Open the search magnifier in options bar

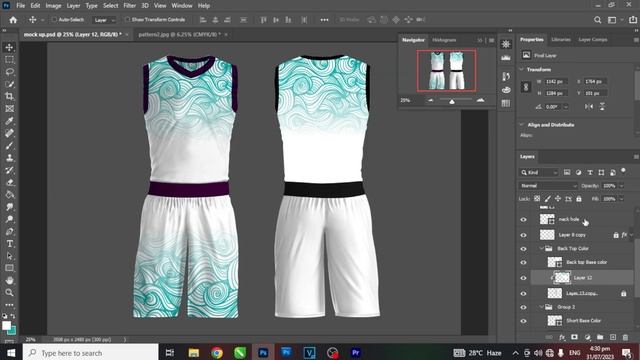(598, 20)
